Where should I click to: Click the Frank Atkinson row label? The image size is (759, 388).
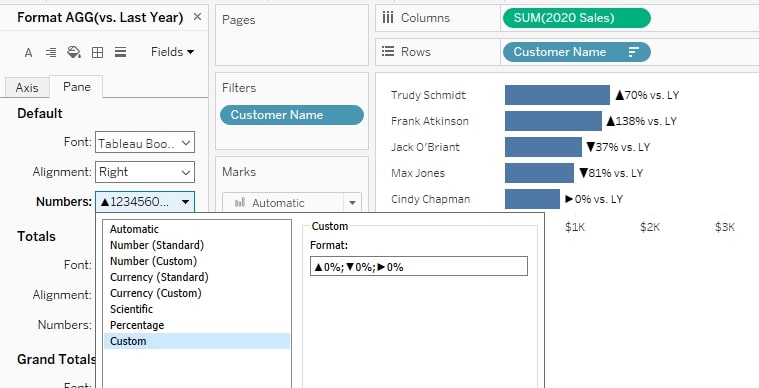coord(430,121)
